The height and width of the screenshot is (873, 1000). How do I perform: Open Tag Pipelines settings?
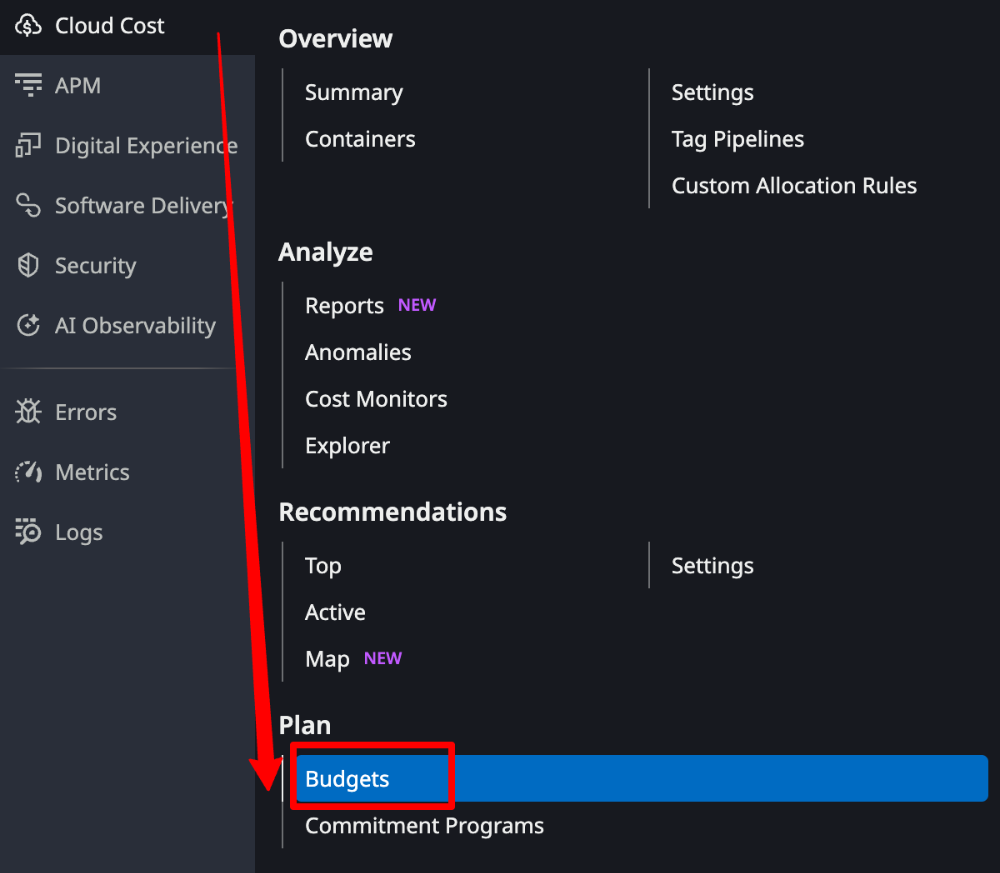(737, 139)
